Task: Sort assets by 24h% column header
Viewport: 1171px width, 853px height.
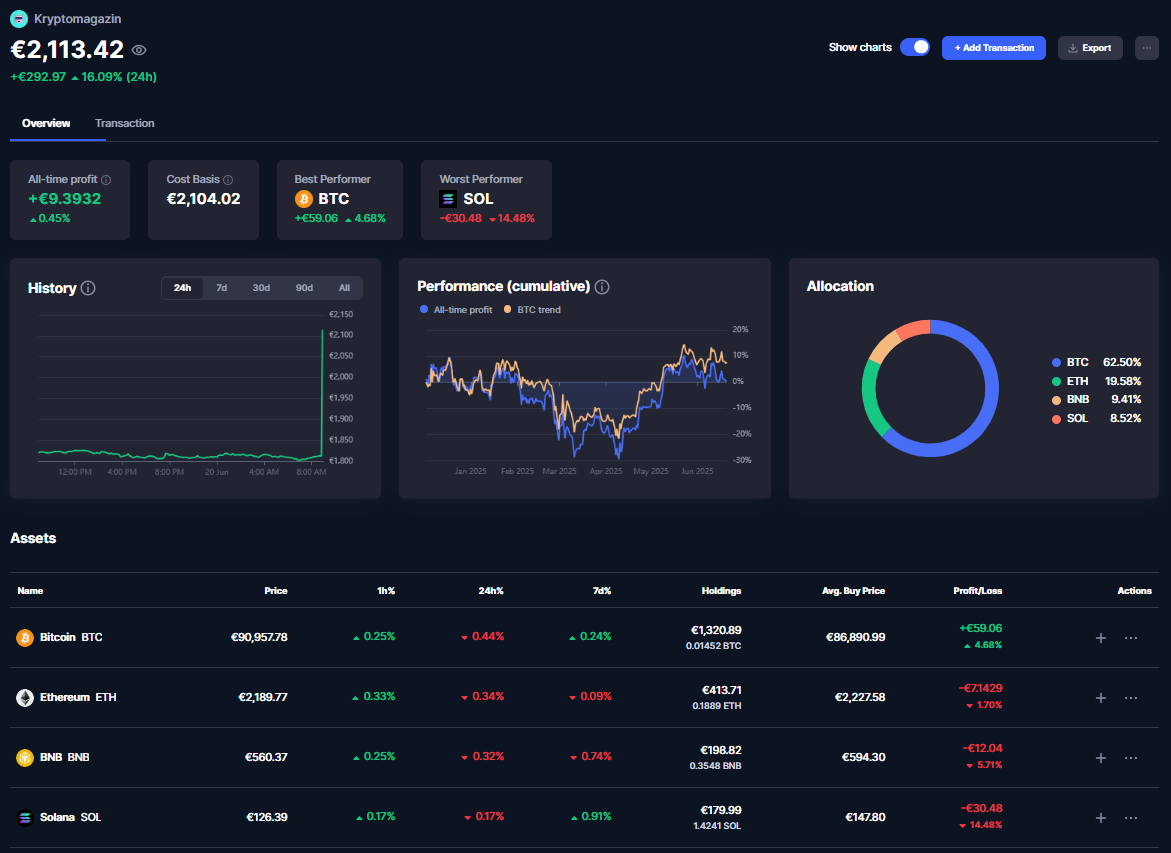Action: point(490,591)
